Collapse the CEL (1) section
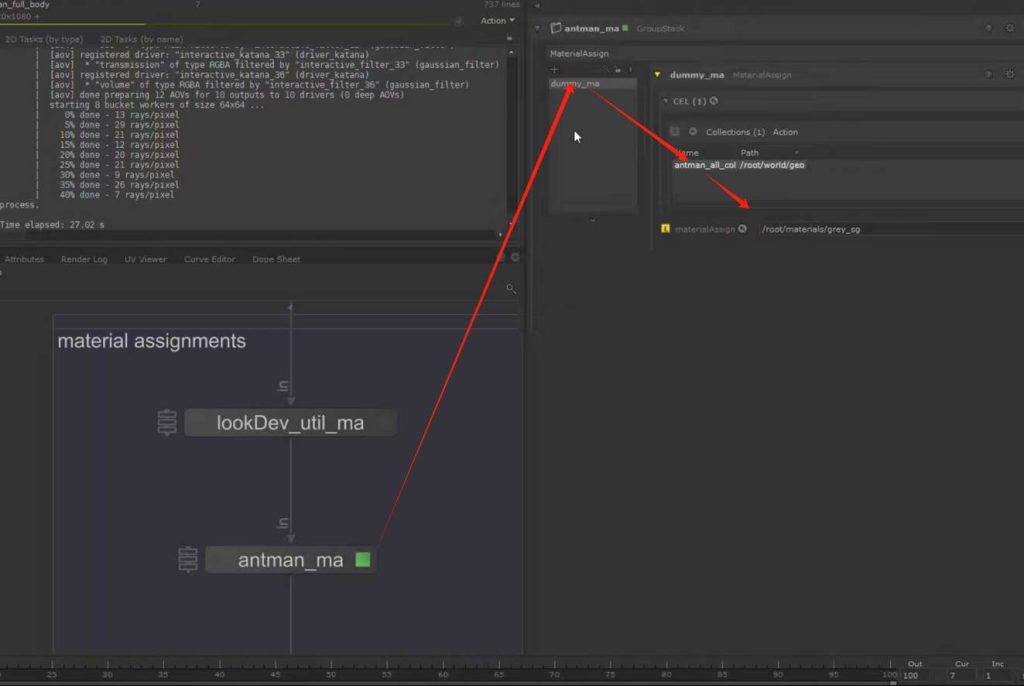 pyautogui.click(x=667, y=101)
